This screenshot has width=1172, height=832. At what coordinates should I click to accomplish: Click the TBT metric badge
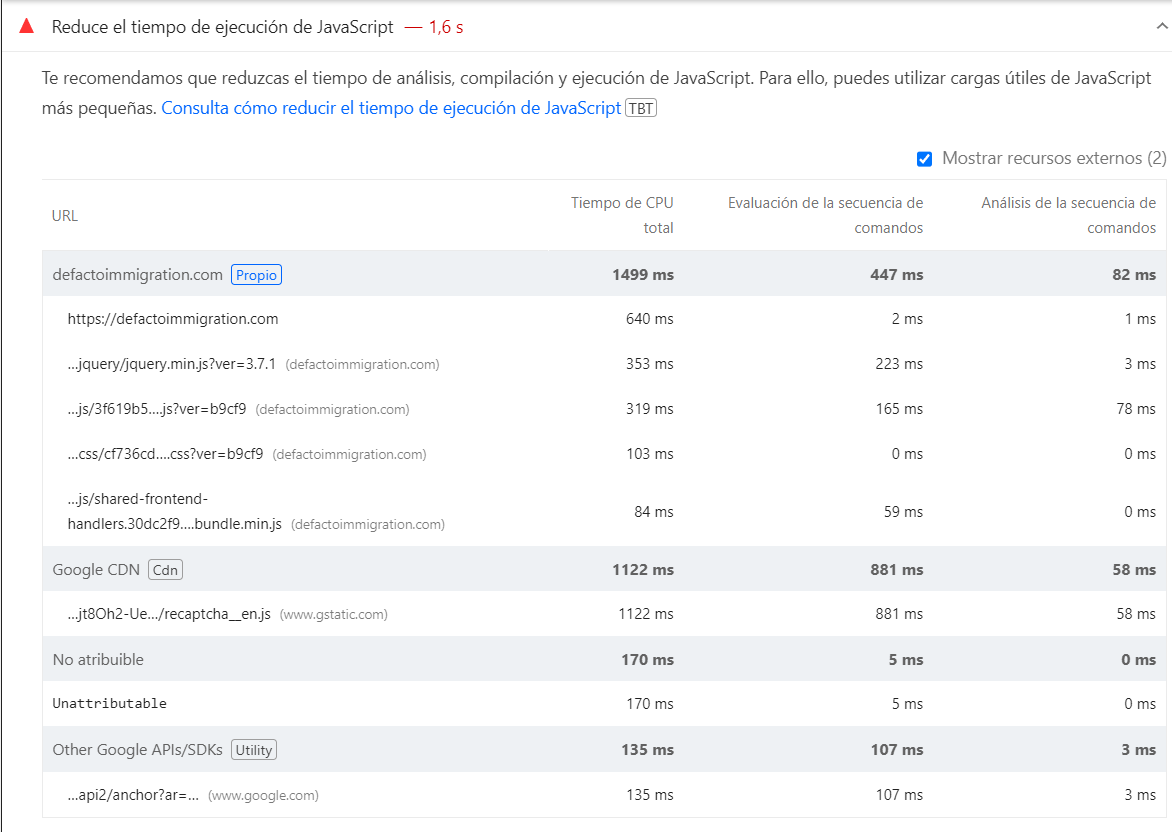641,108
